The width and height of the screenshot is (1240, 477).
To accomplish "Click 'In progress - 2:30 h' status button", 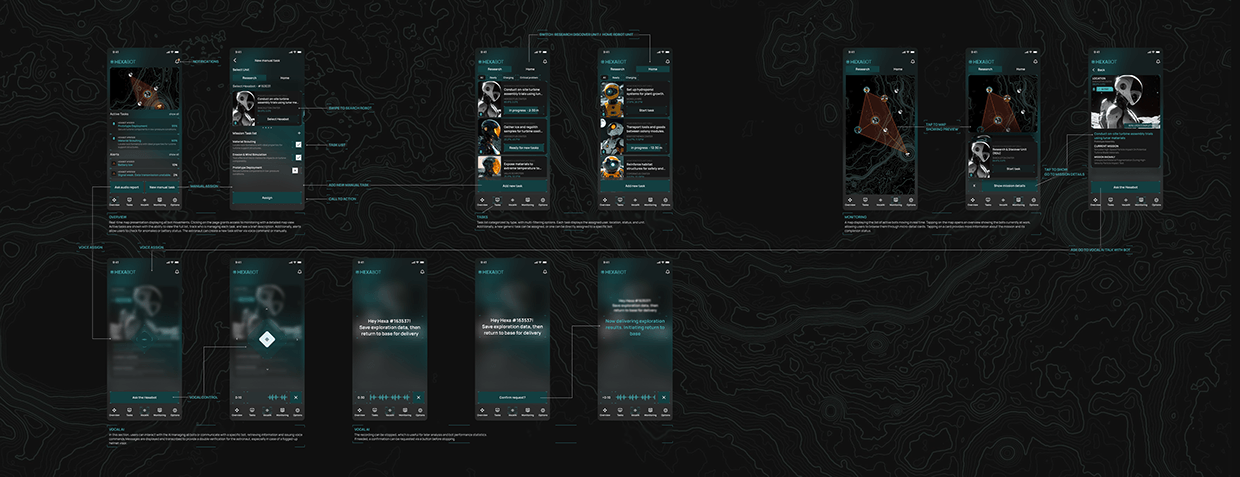I will [522, 110].
